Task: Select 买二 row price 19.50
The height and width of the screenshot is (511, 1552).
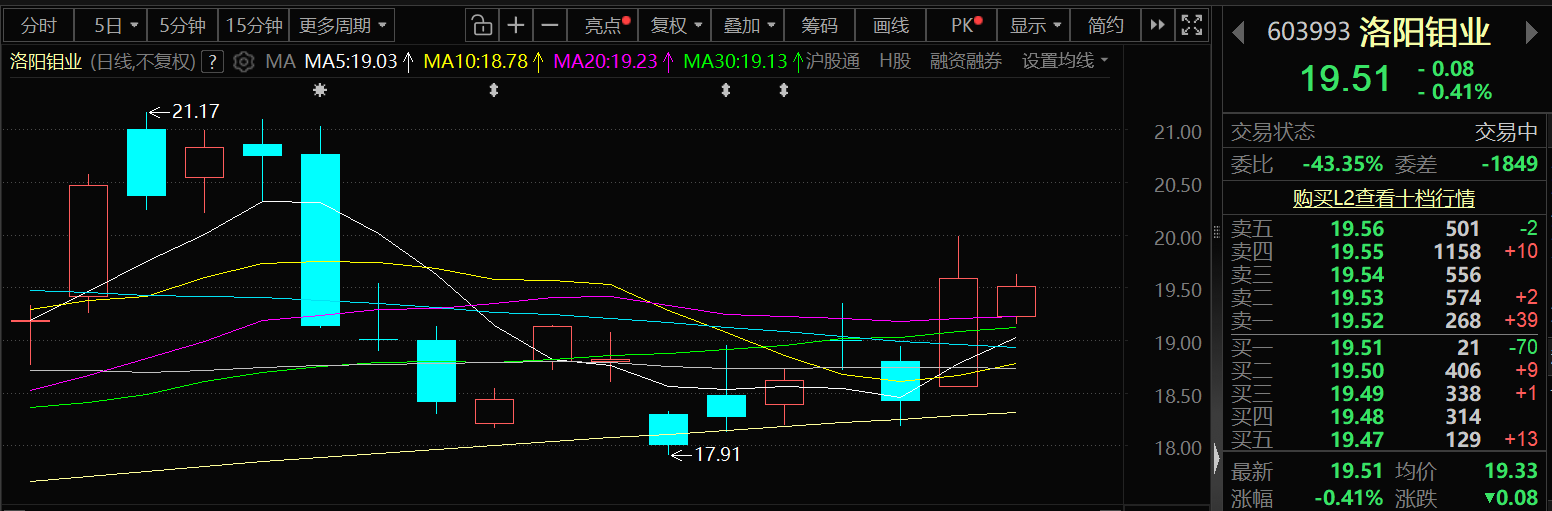Action: [x=1357, y=371]
